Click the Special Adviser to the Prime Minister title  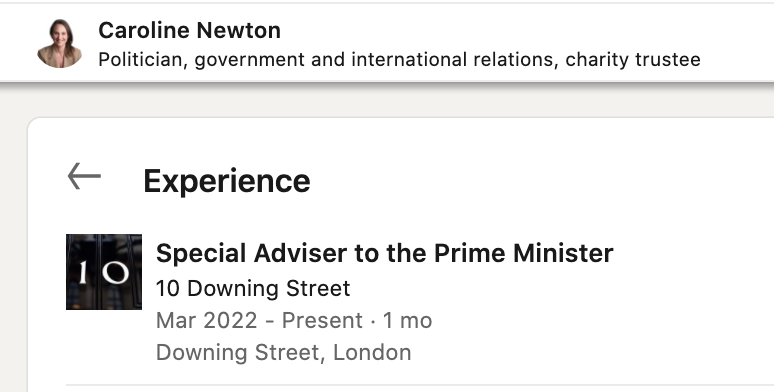385,253
